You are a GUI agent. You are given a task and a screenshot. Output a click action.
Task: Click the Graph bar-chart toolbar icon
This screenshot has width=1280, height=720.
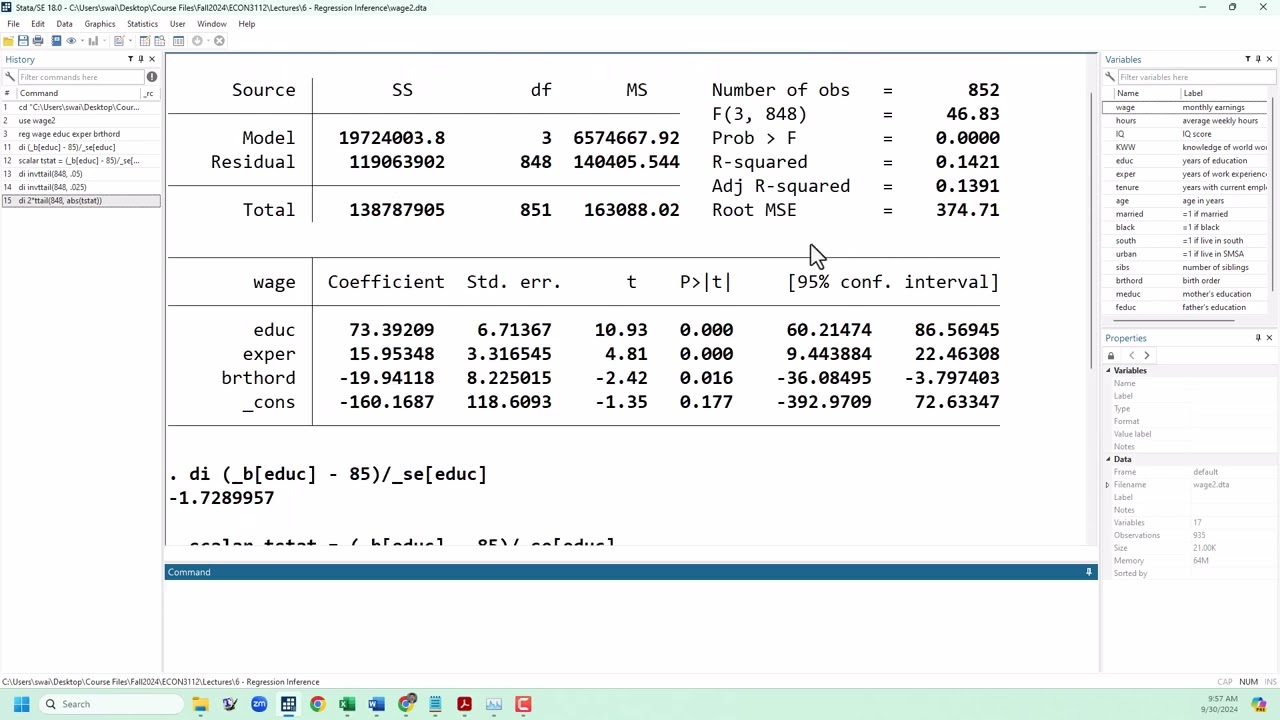click(93, 41)
